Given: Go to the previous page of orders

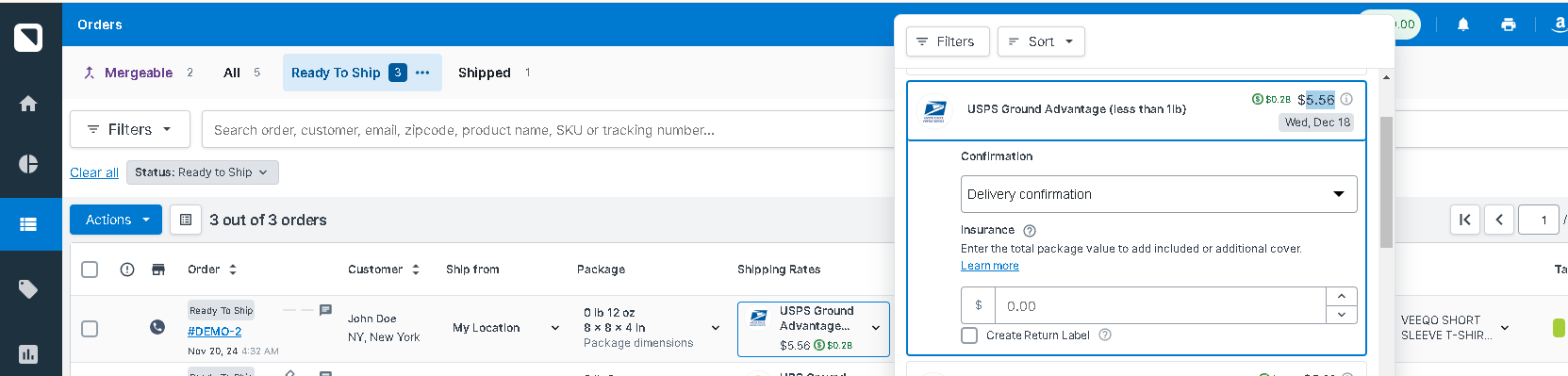Looking at the screenshot, I should [1499, 220].
